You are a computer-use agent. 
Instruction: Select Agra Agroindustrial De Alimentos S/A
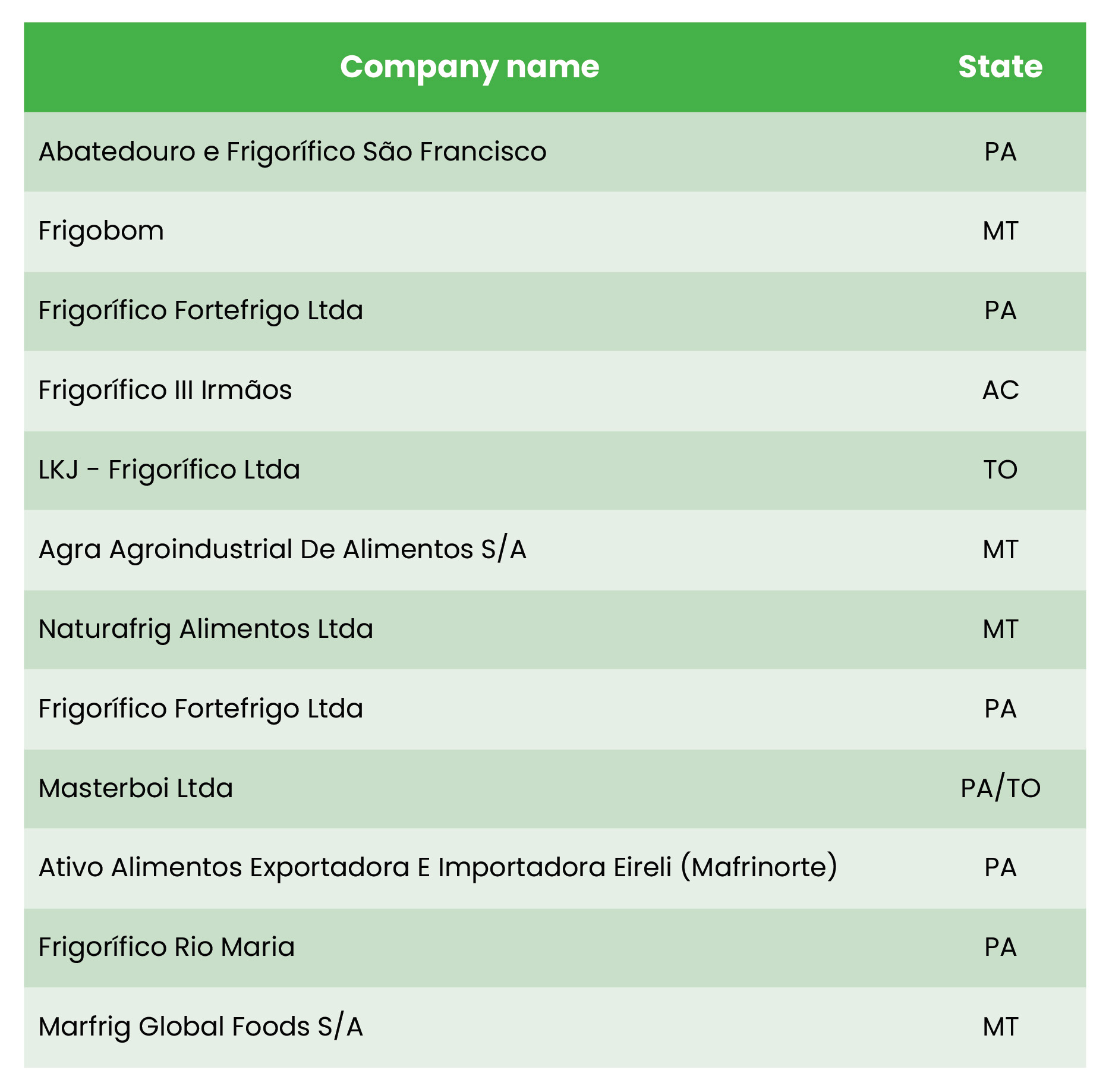pos(282,550)
